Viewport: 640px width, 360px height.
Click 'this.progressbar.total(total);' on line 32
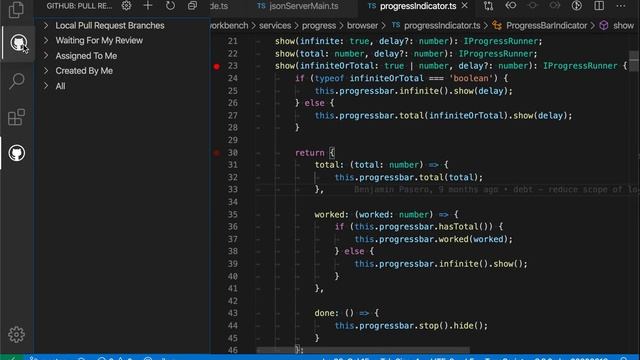click(x=409, y=177)
